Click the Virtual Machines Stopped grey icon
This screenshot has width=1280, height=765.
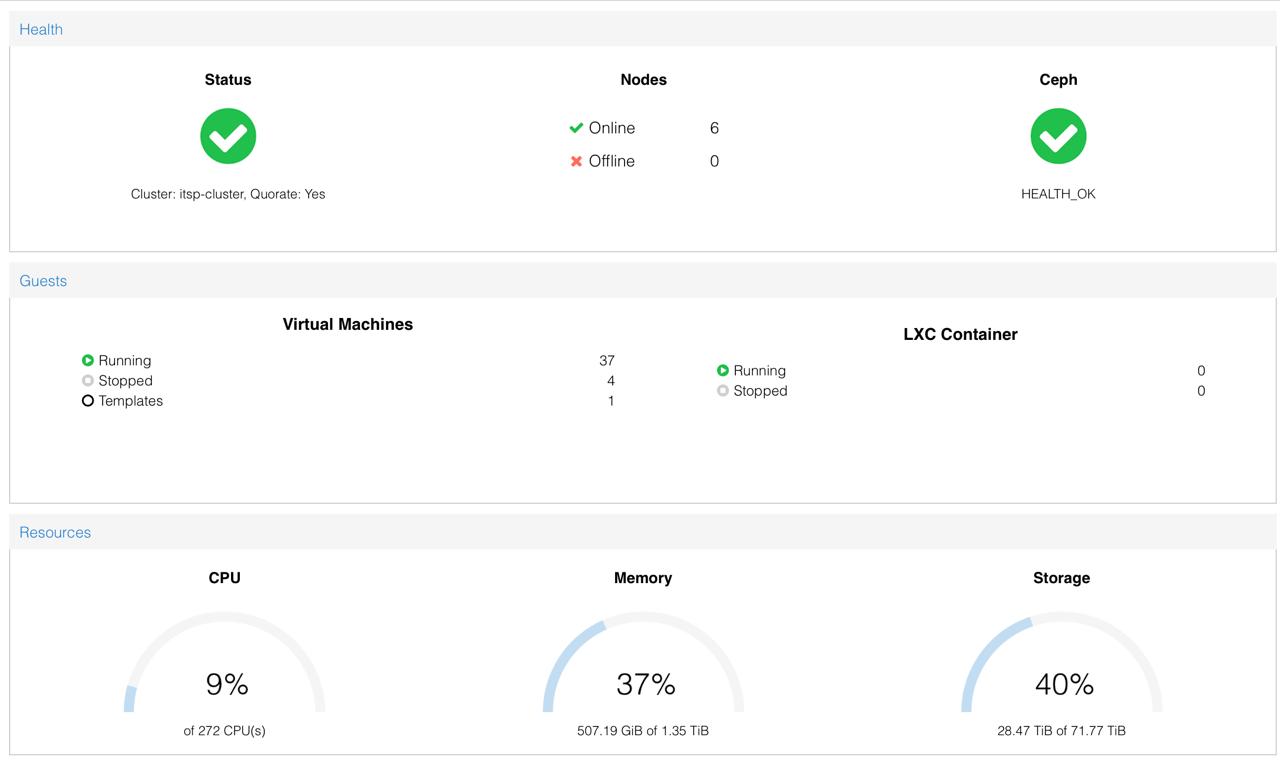[88, 380]
